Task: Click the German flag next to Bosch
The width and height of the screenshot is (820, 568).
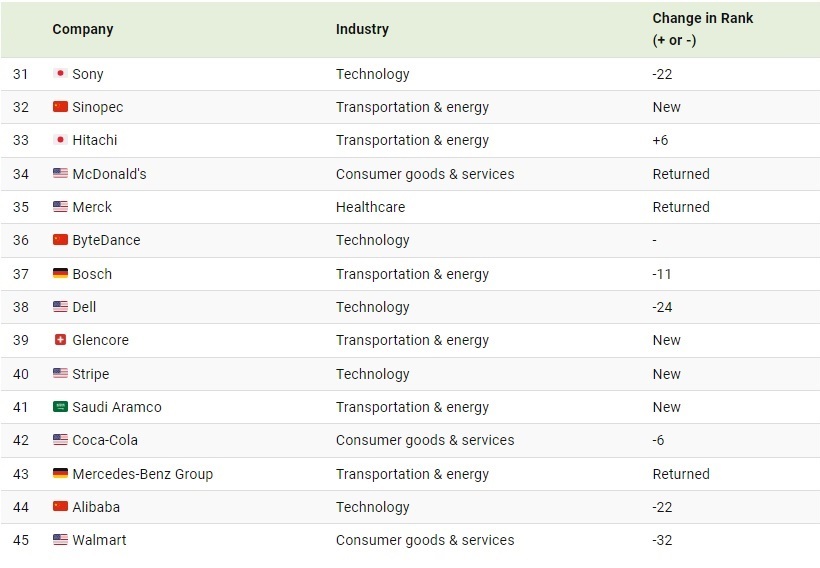Action: pos(60,273)
